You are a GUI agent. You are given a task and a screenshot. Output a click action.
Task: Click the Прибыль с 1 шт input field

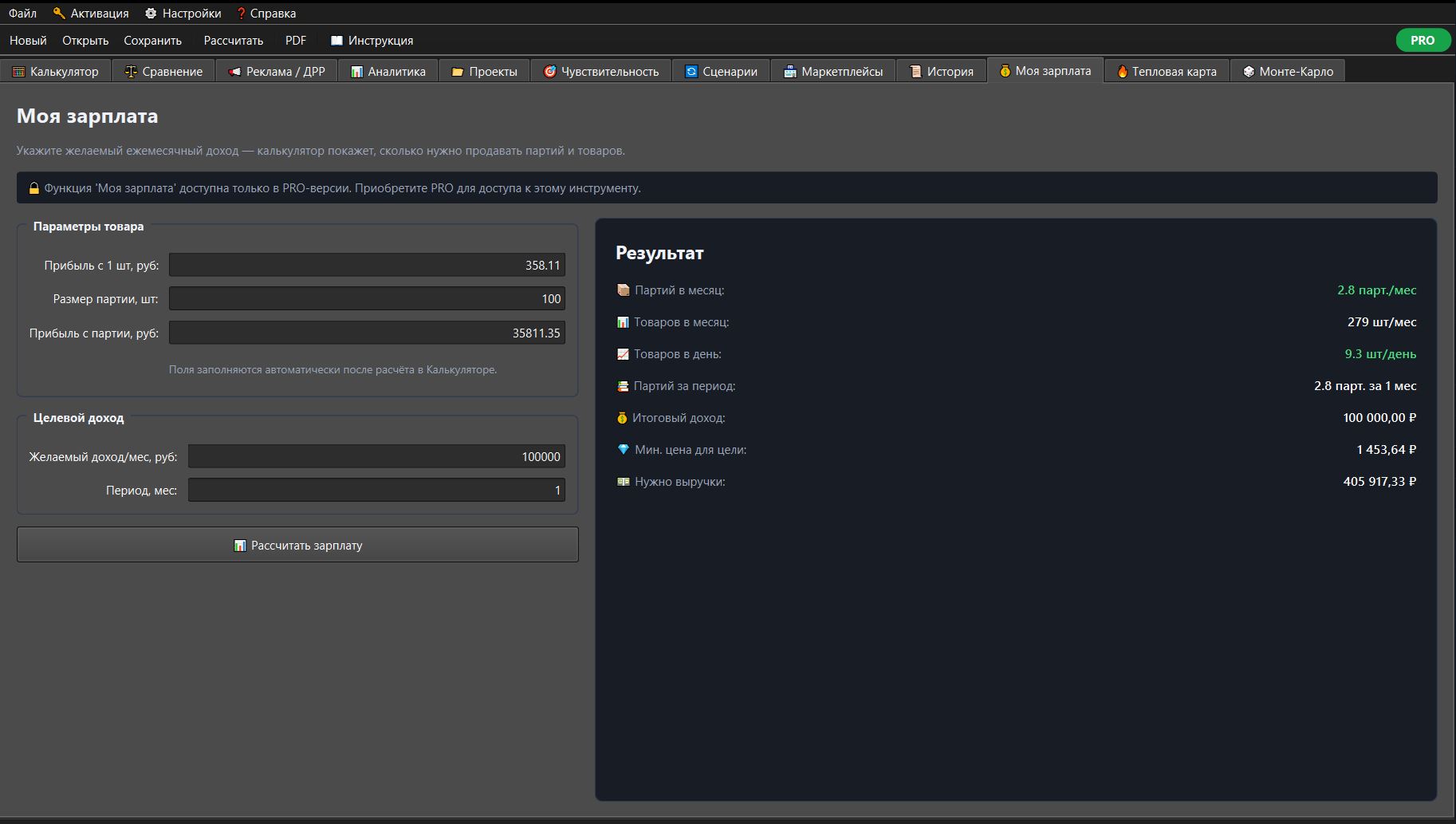367,265
